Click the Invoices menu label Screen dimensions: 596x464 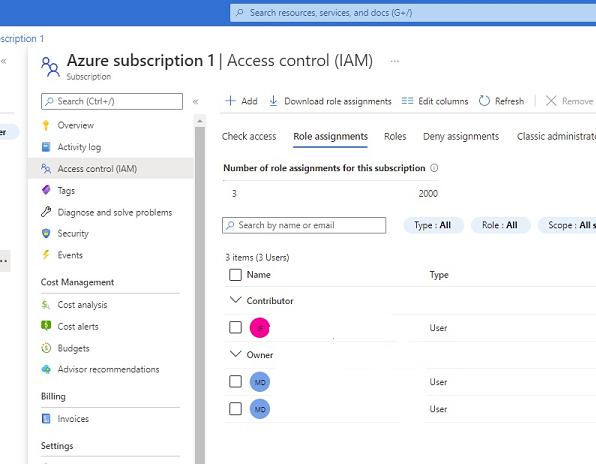click(x=73, y=419)
